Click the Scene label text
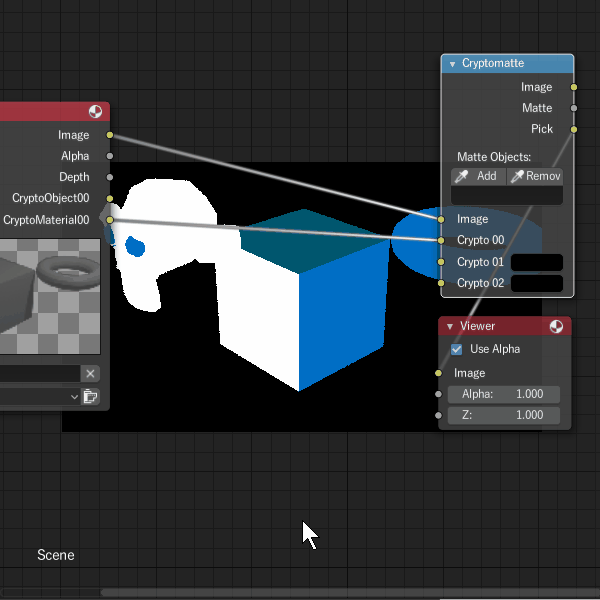 56,555
